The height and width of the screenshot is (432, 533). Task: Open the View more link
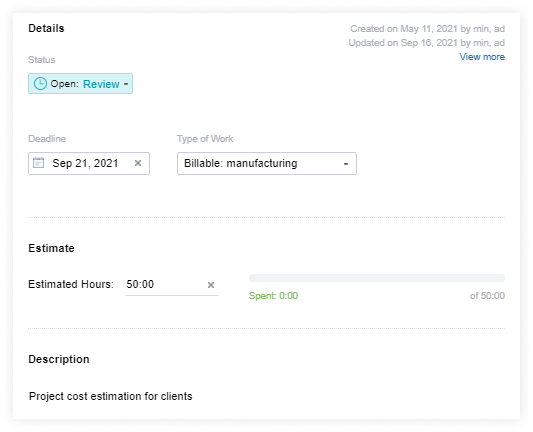482,57
